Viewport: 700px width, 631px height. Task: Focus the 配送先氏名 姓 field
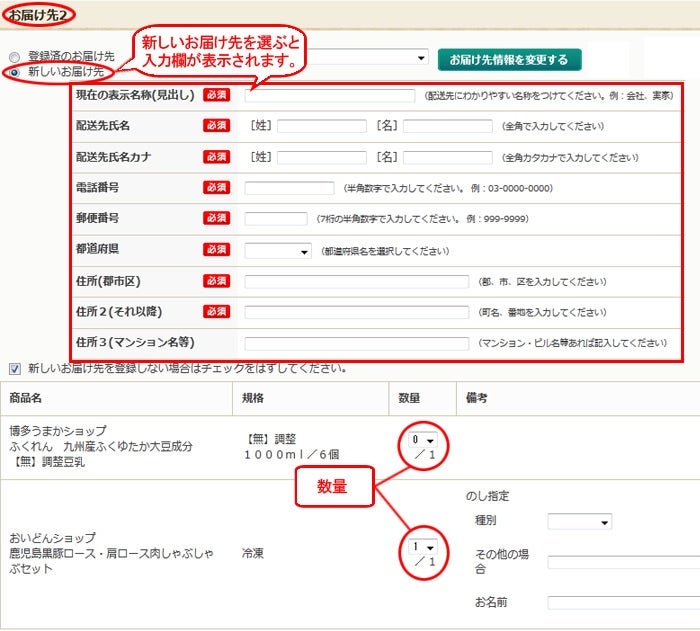(x=321, y=127)
